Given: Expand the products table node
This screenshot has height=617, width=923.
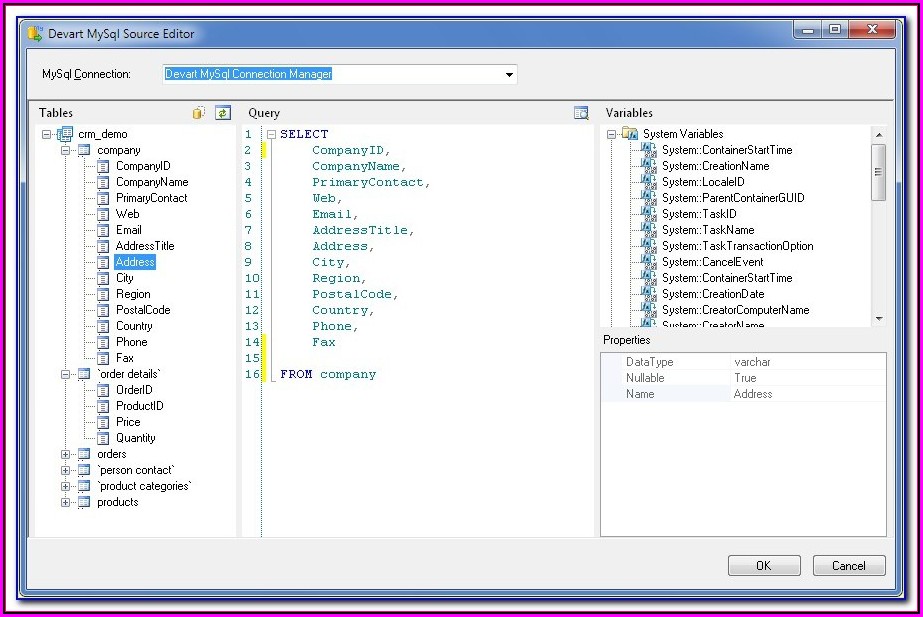Looking at the screenshot, I should [66, 502].
